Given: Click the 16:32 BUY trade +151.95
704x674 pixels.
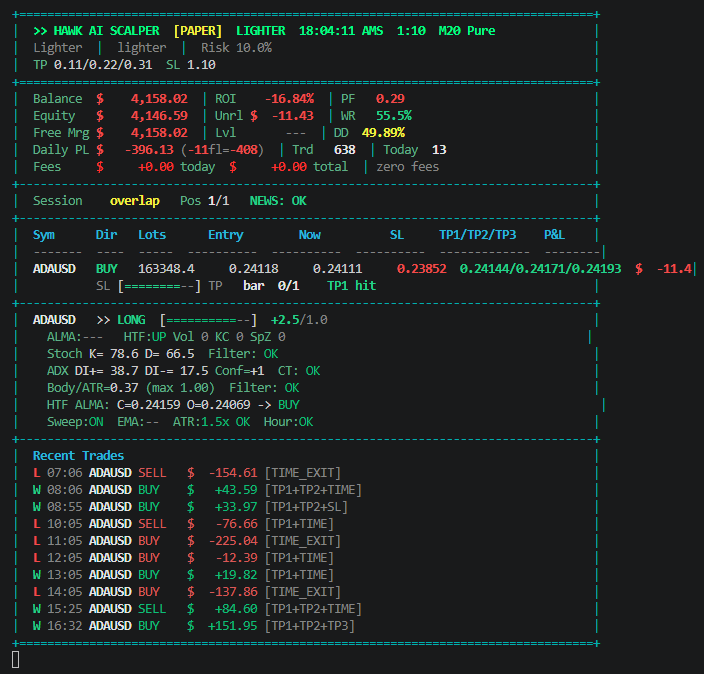Looking at the screenshot, I should pos(194,626).
